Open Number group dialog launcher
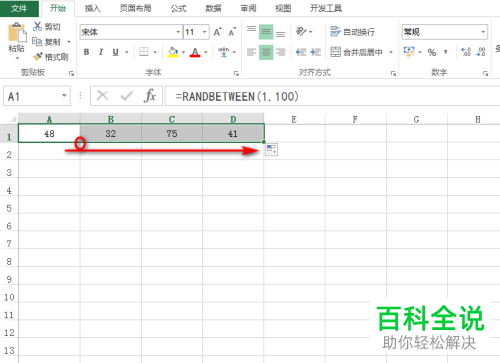The width and height of the screenshot is (500, 363). 485,73
